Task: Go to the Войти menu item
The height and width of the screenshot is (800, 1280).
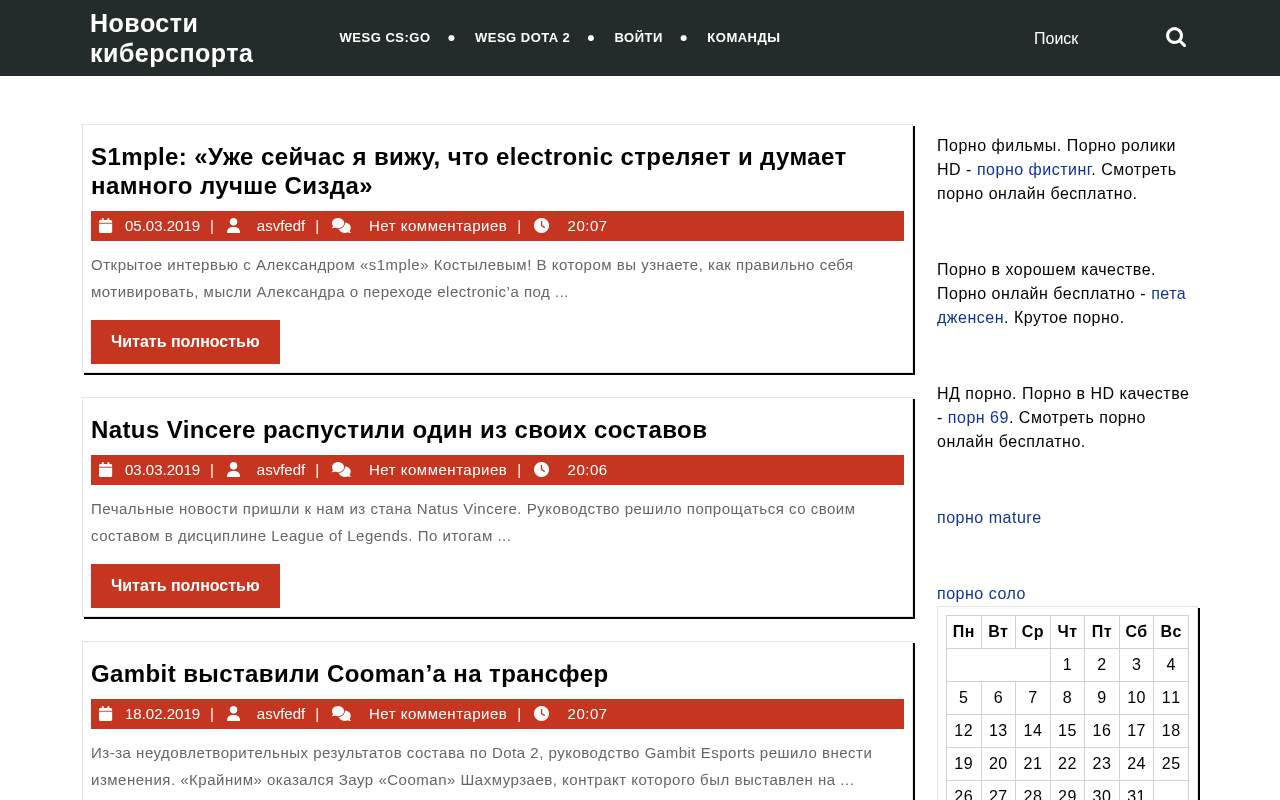Action: tap(638, 38)
